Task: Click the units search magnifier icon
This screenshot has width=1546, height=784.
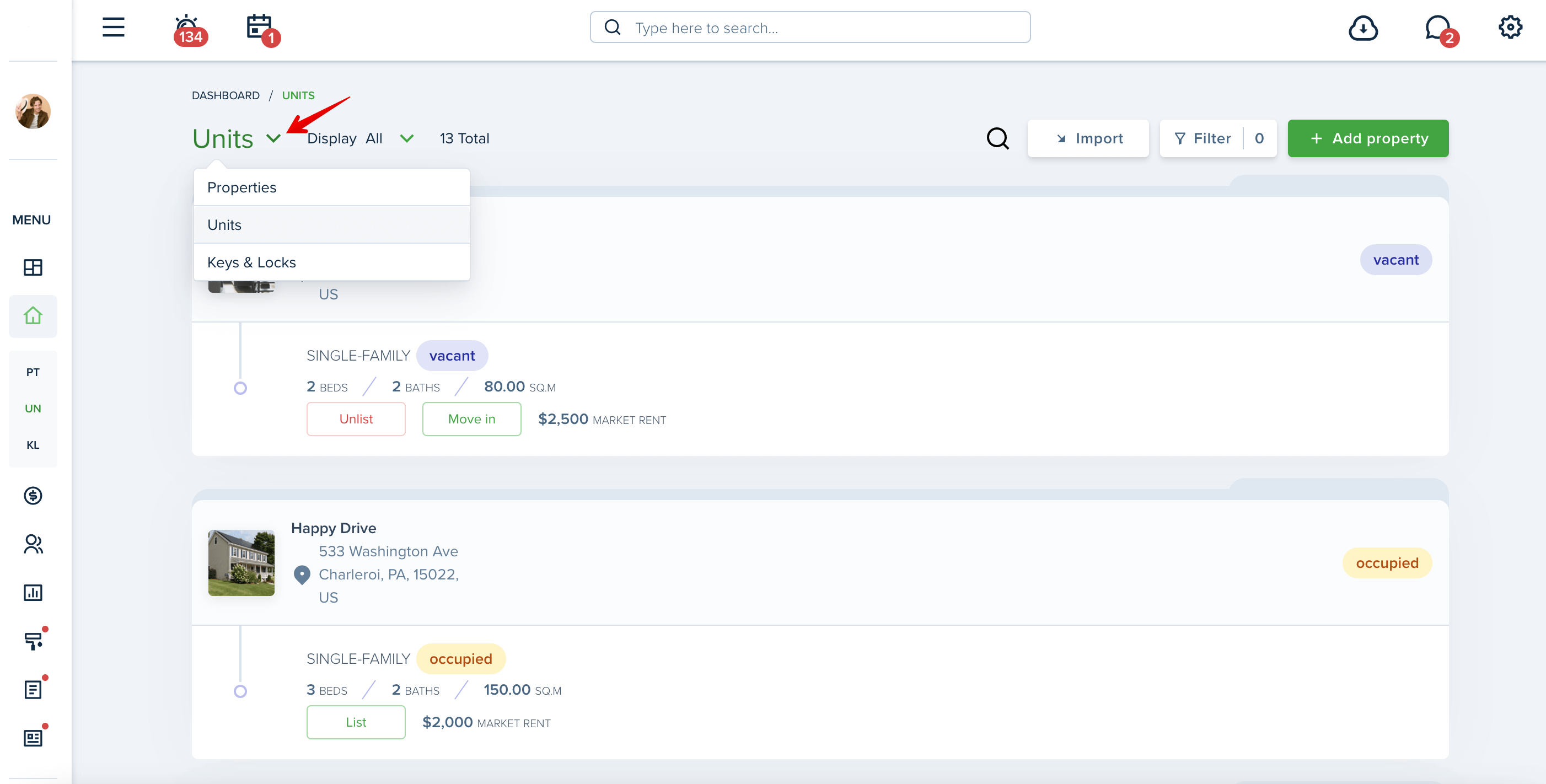Action: tap(998, 139)
